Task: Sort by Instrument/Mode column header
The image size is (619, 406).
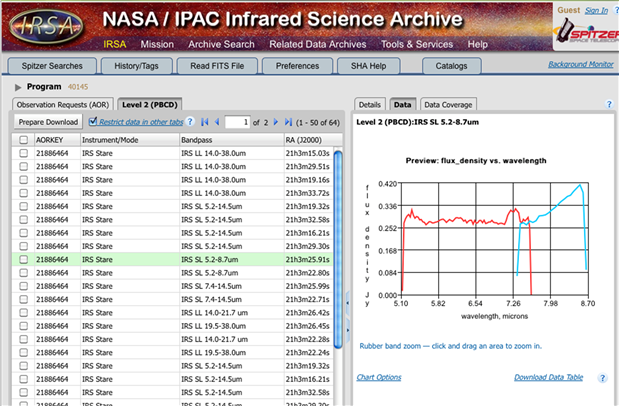Action: click(x=130, y=140)
